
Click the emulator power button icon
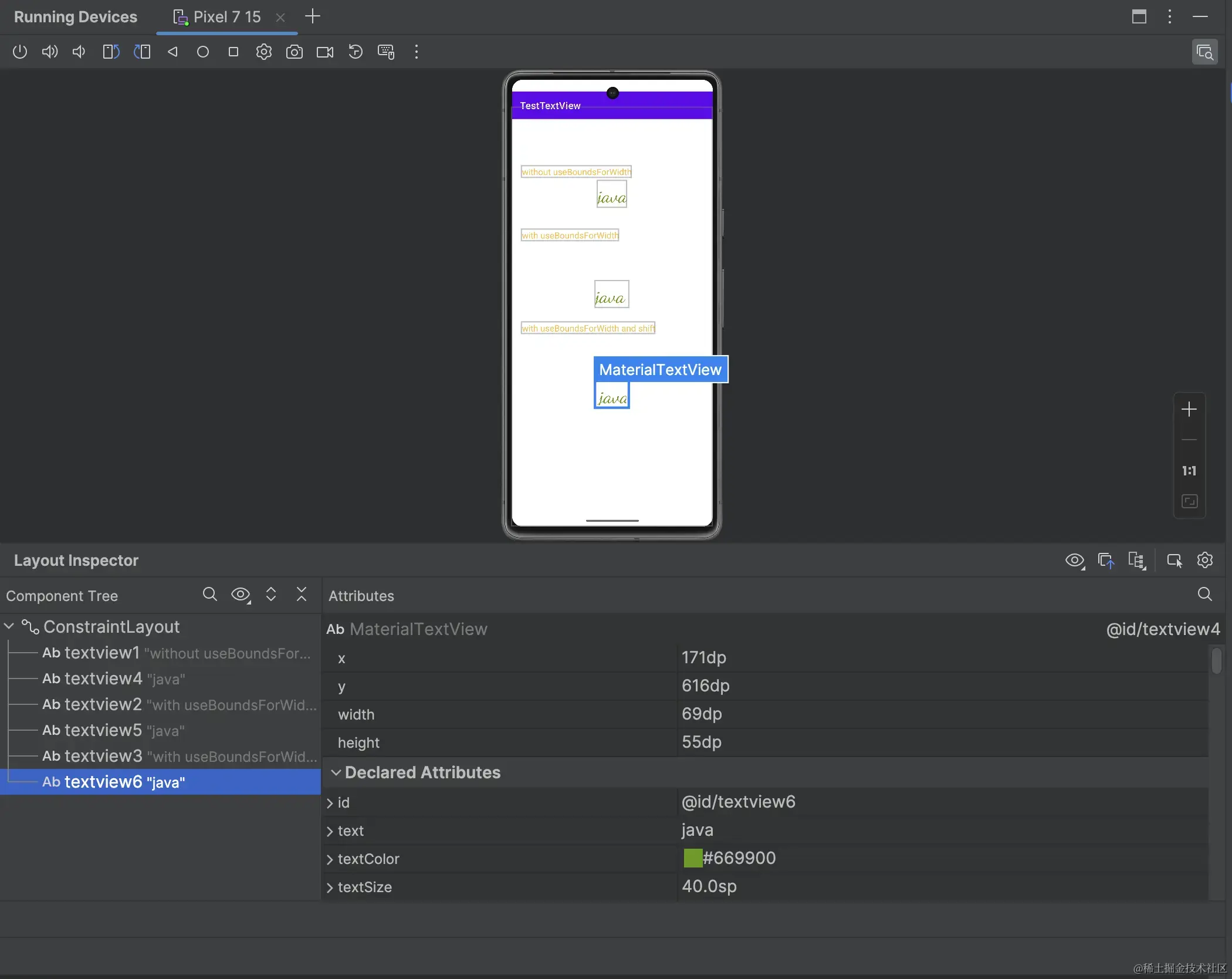[20, 52]
